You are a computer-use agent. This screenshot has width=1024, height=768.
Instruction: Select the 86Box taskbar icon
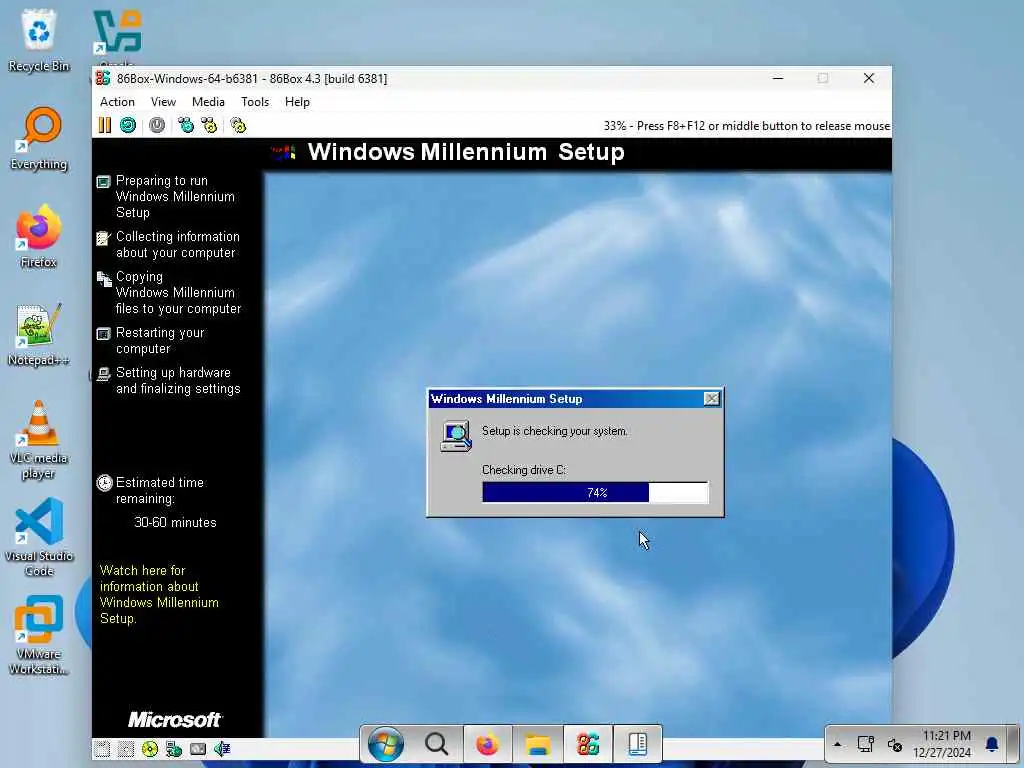click(588, 744)
